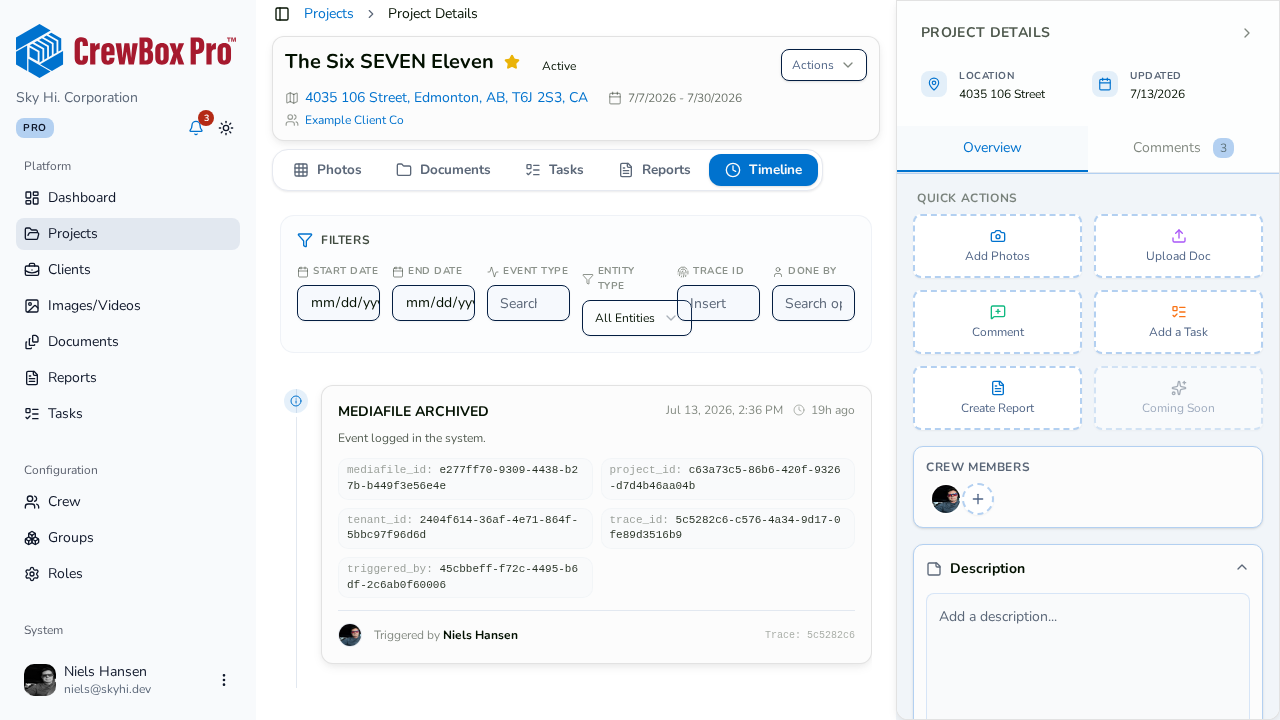The height and width of the screenshot is (720, 1280).
Task: Open the All Entities dropdown
Action: tap(637, 318)
